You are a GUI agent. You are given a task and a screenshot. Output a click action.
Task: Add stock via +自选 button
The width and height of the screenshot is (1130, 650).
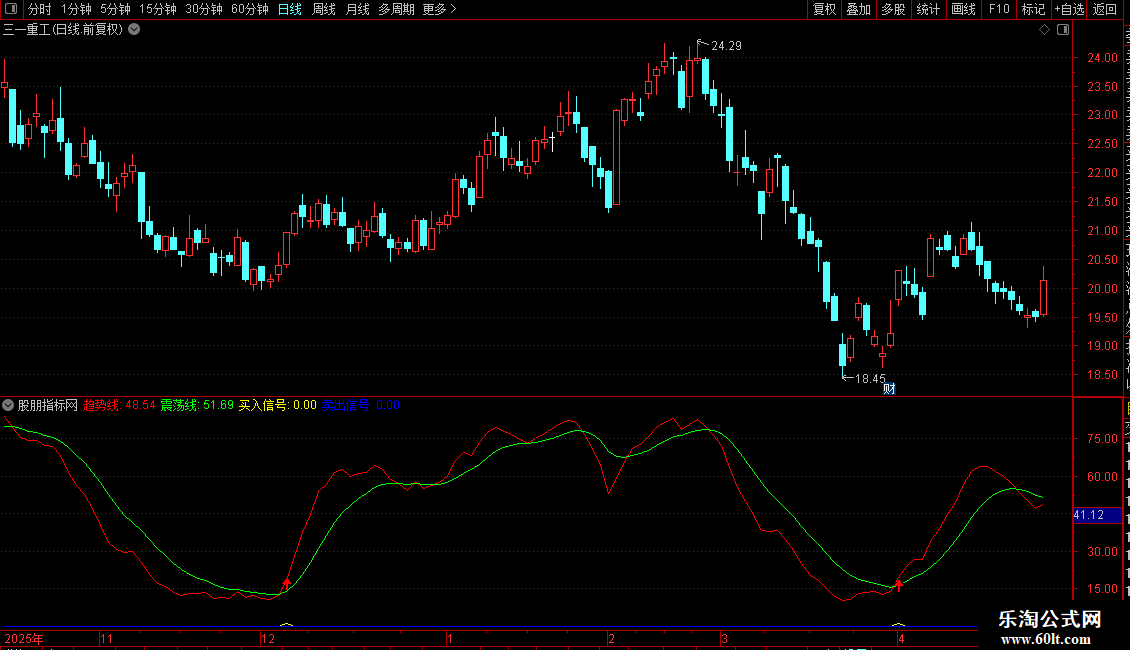pos(1069,9)
